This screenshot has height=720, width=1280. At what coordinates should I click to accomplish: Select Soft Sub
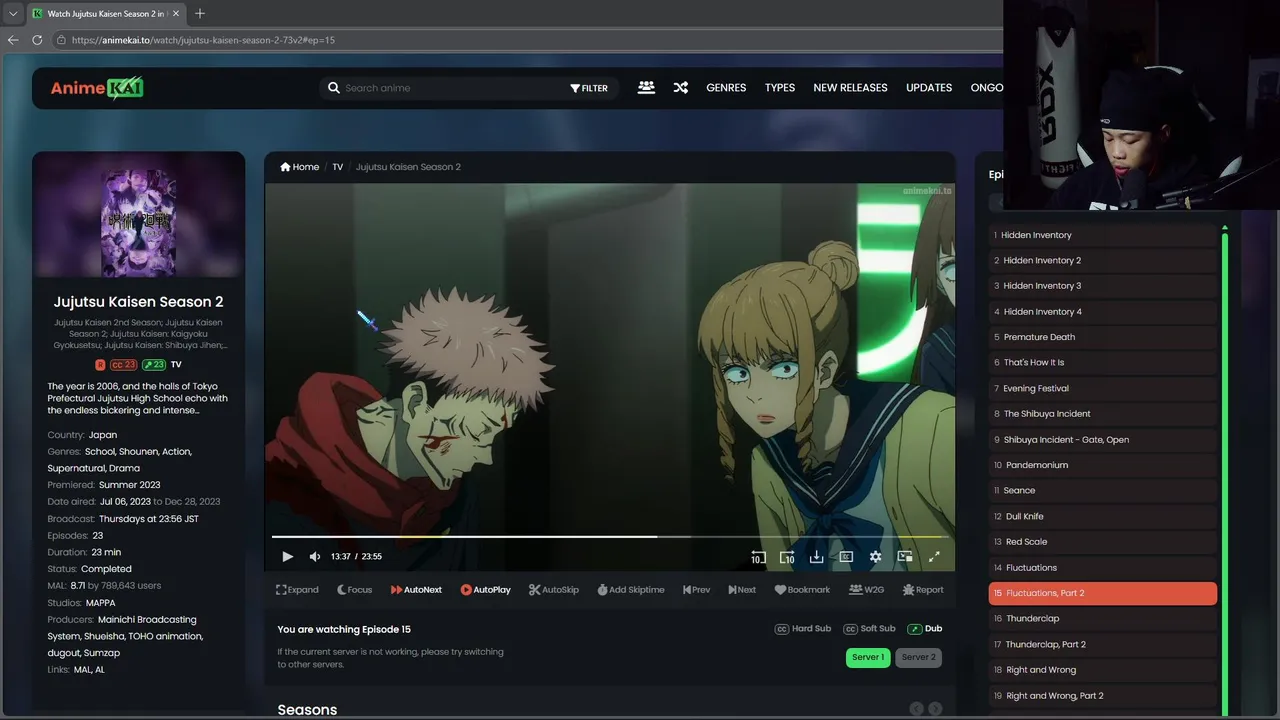point(869,629)
